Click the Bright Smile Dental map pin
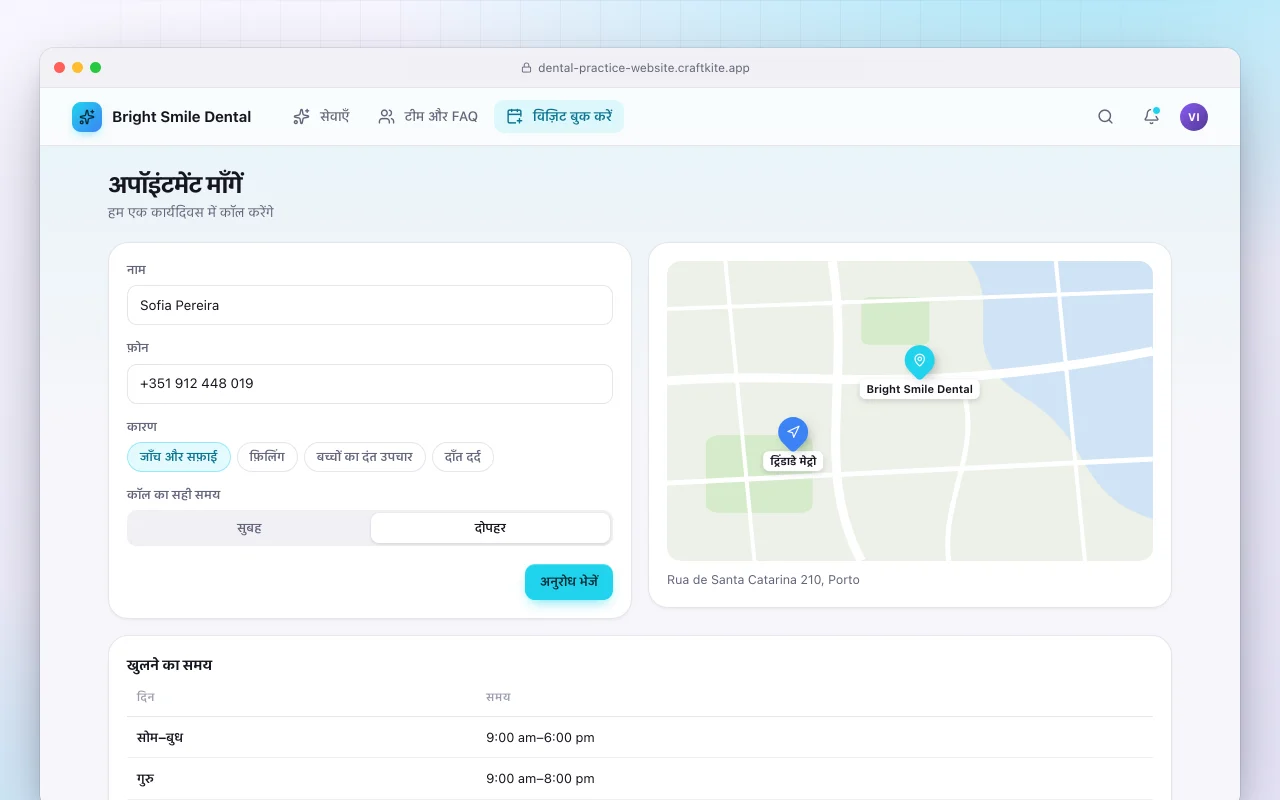Viewport: 1280px width, 800px height. (919, 361)
